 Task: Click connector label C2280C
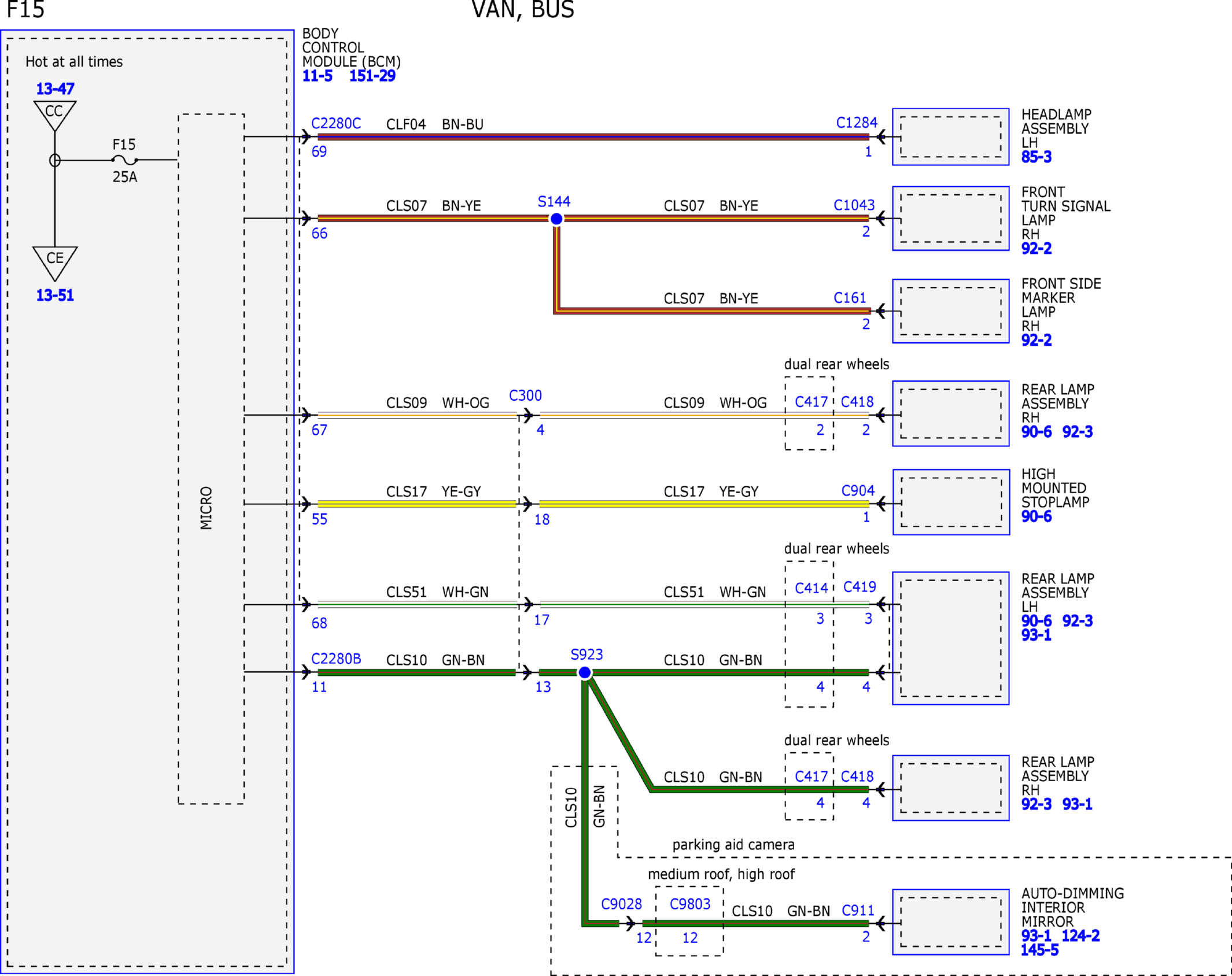(336, 123)
